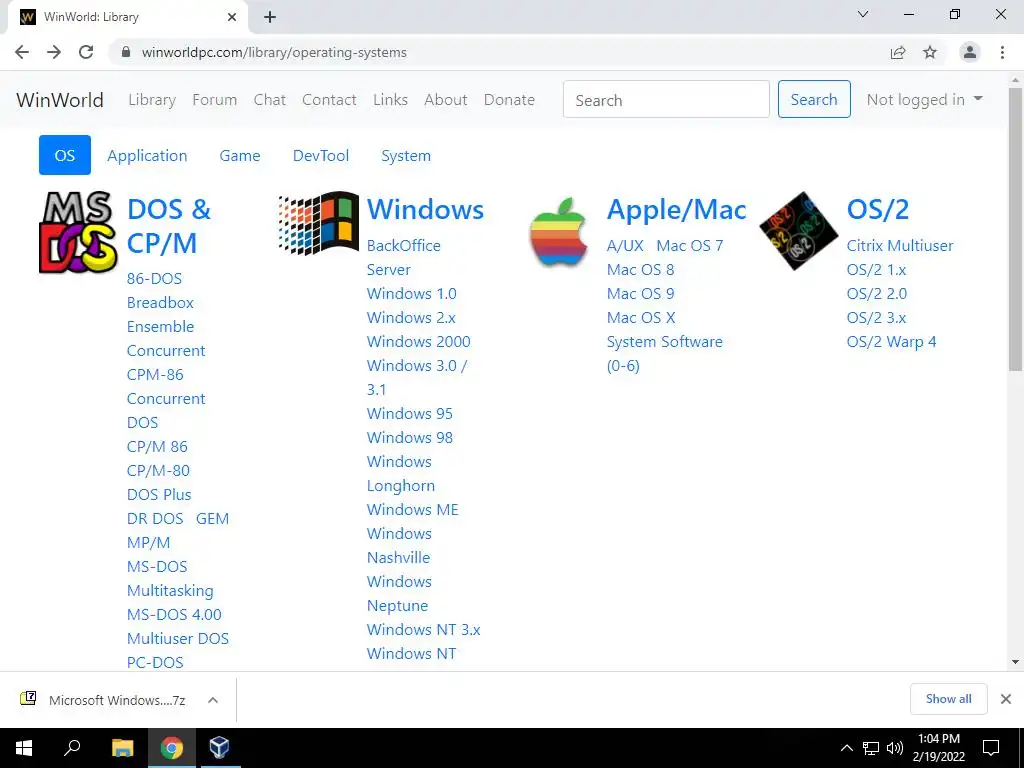This screenshot has height=768, width=1024.
Task: Open the Windows 2000 link
Action: pos(419,342)
